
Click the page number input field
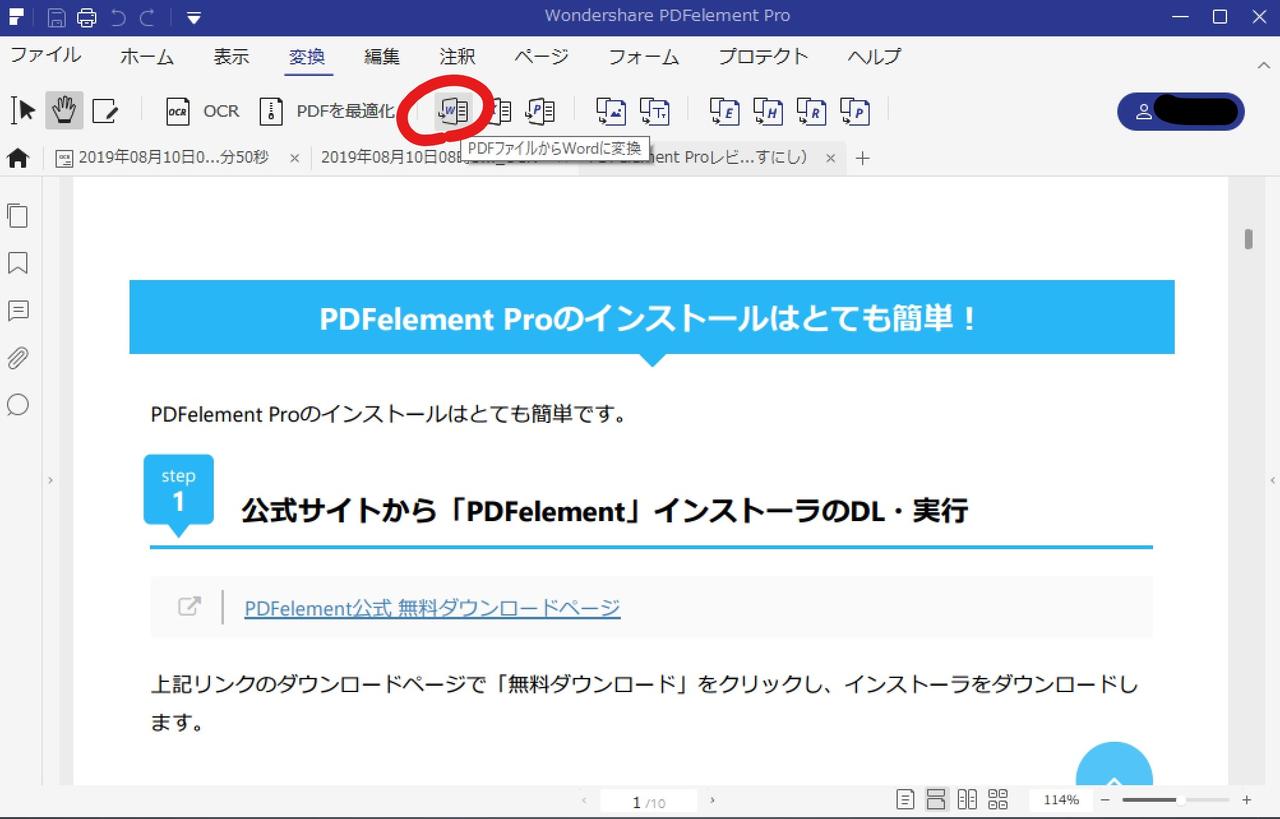(x=649, y=801)
